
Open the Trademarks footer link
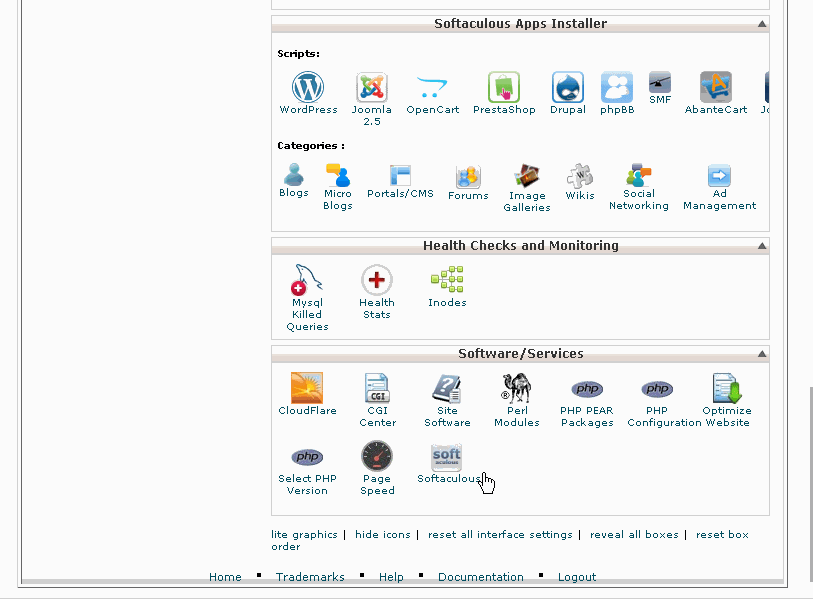click(310, 577)
